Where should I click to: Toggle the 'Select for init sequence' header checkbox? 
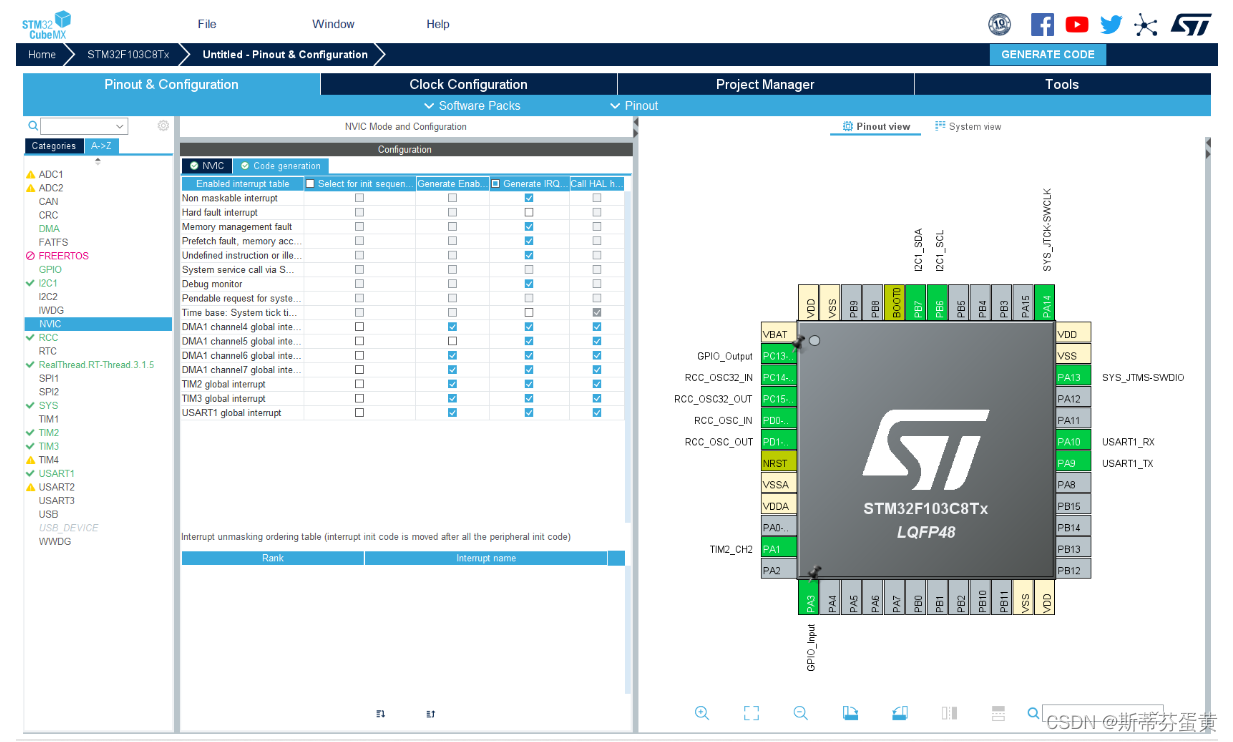pos(310,184)
